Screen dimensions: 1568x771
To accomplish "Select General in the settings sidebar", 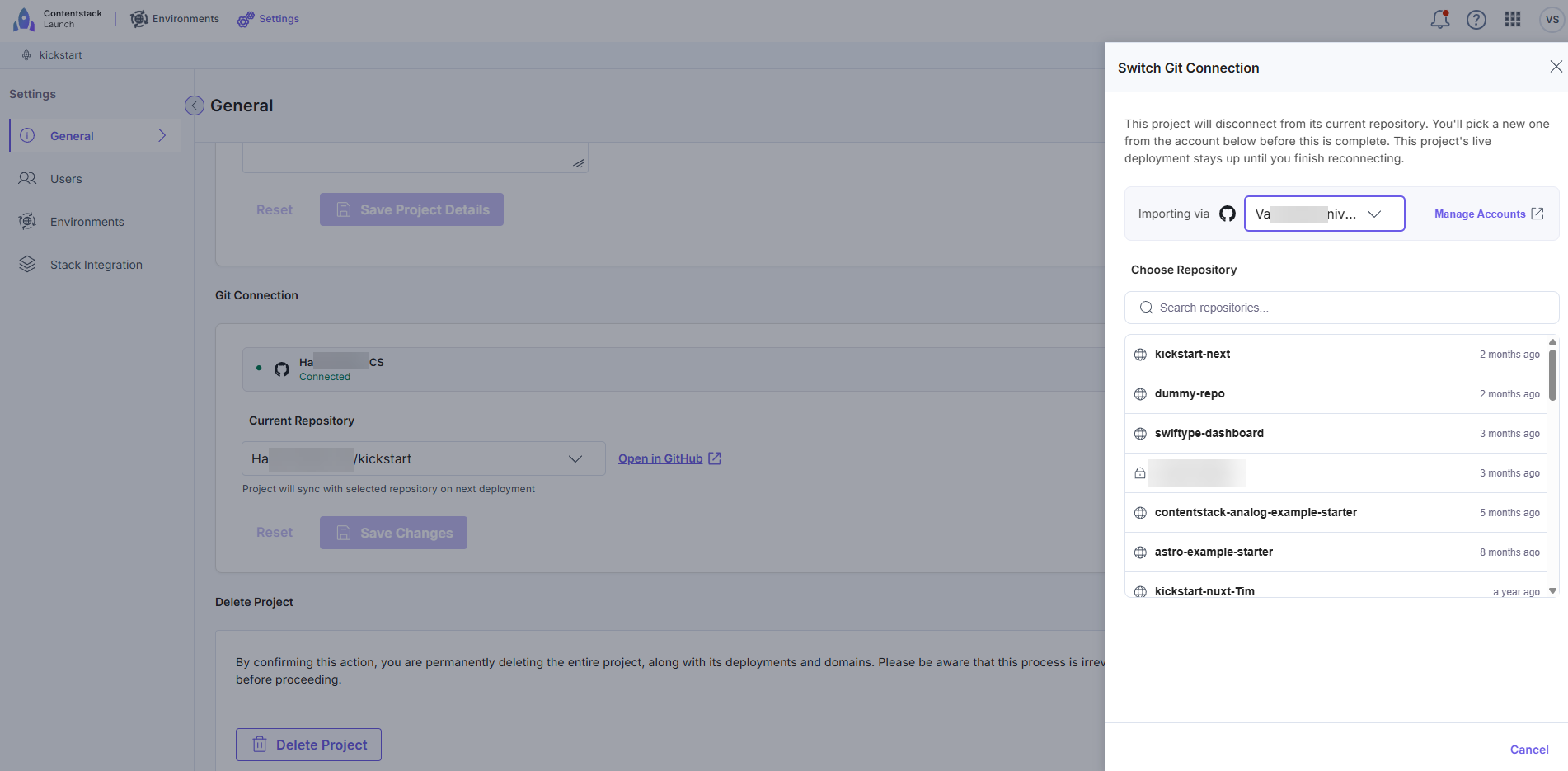I will (95, 135).
